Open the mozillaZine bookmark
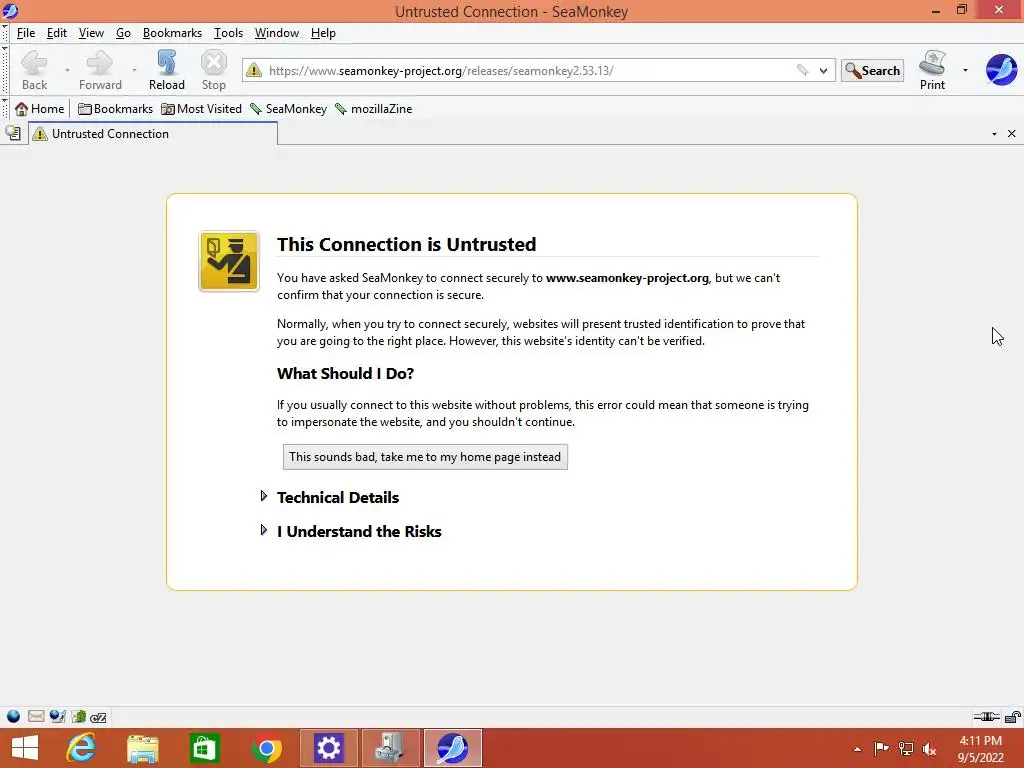1024x768 pixels. [374, 109]
